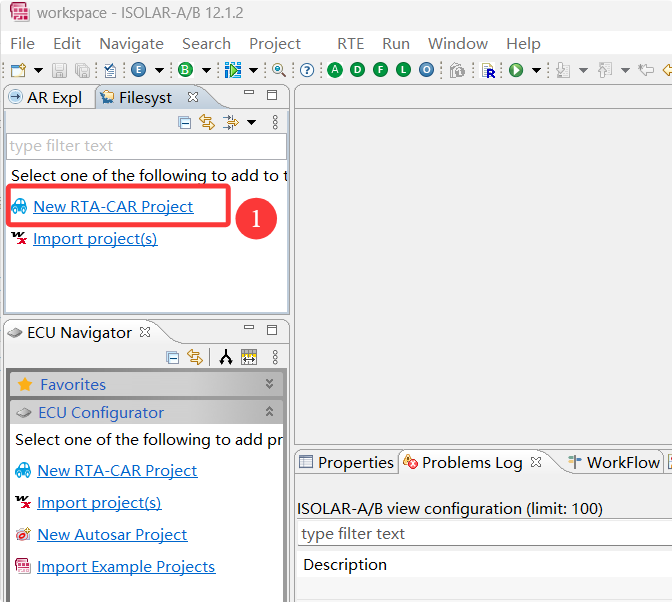Open the Navigate menu
Viewport: 672px width, 602px height.
[132, 44]
